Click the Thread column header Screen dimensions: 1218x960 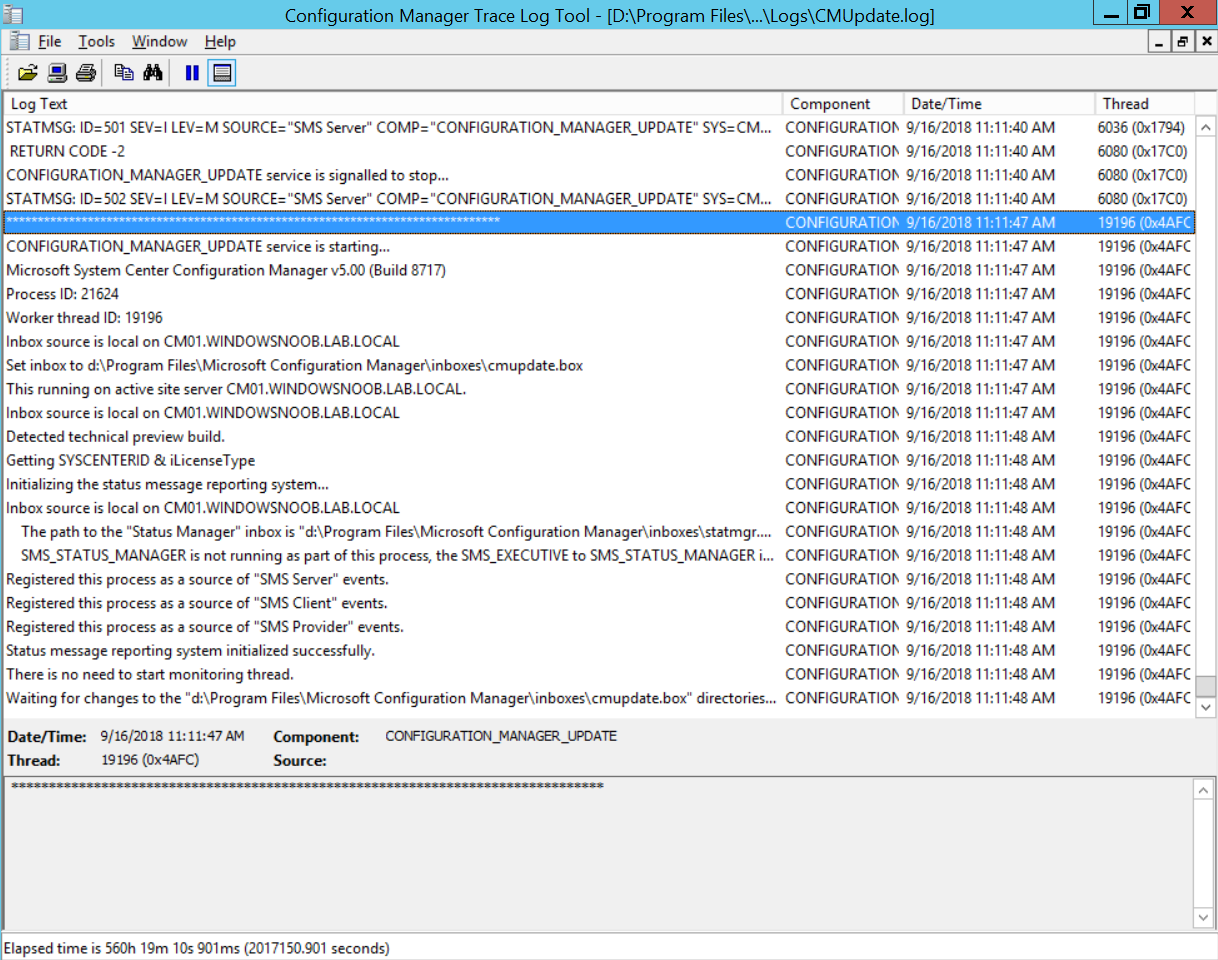point(1144,104)
